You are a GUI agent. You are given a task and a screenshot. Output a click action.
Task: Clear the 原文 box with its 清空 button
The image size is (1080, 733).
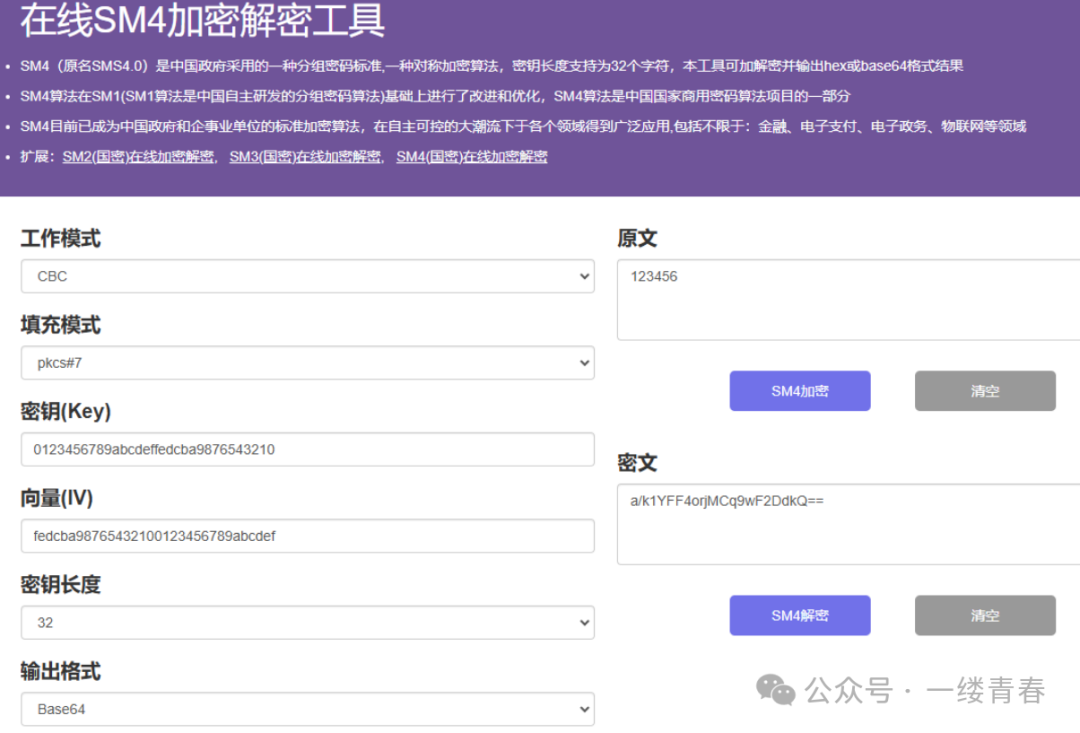coord(985,391)
